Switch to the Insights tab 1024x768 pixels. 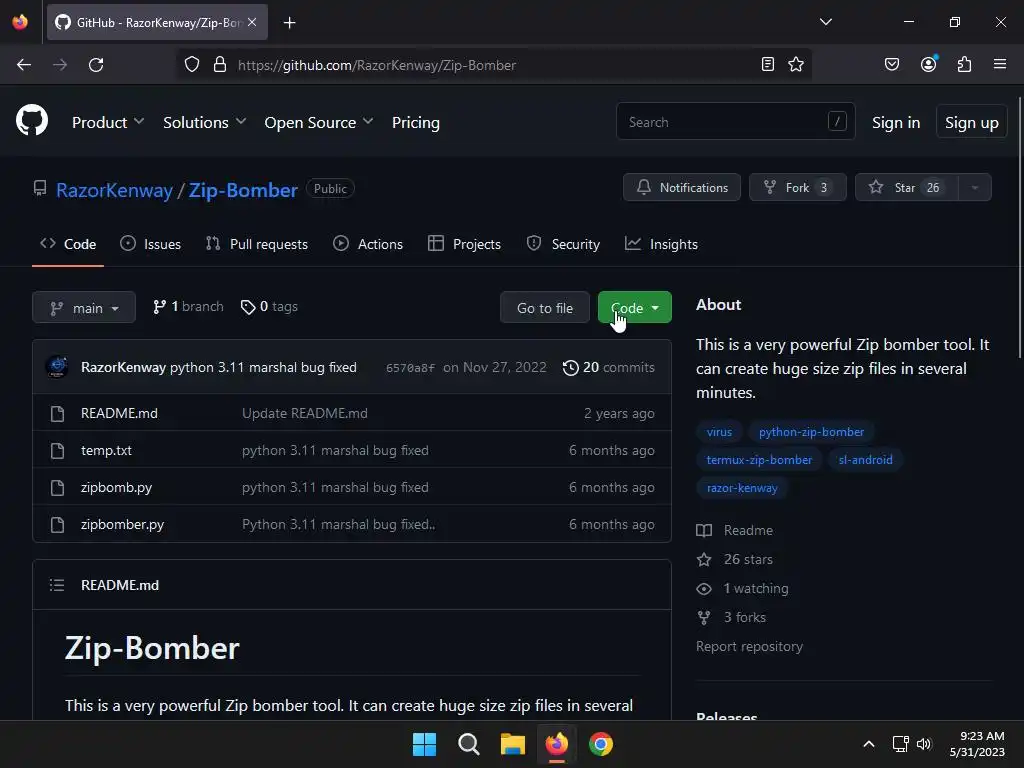click(661, 244)
